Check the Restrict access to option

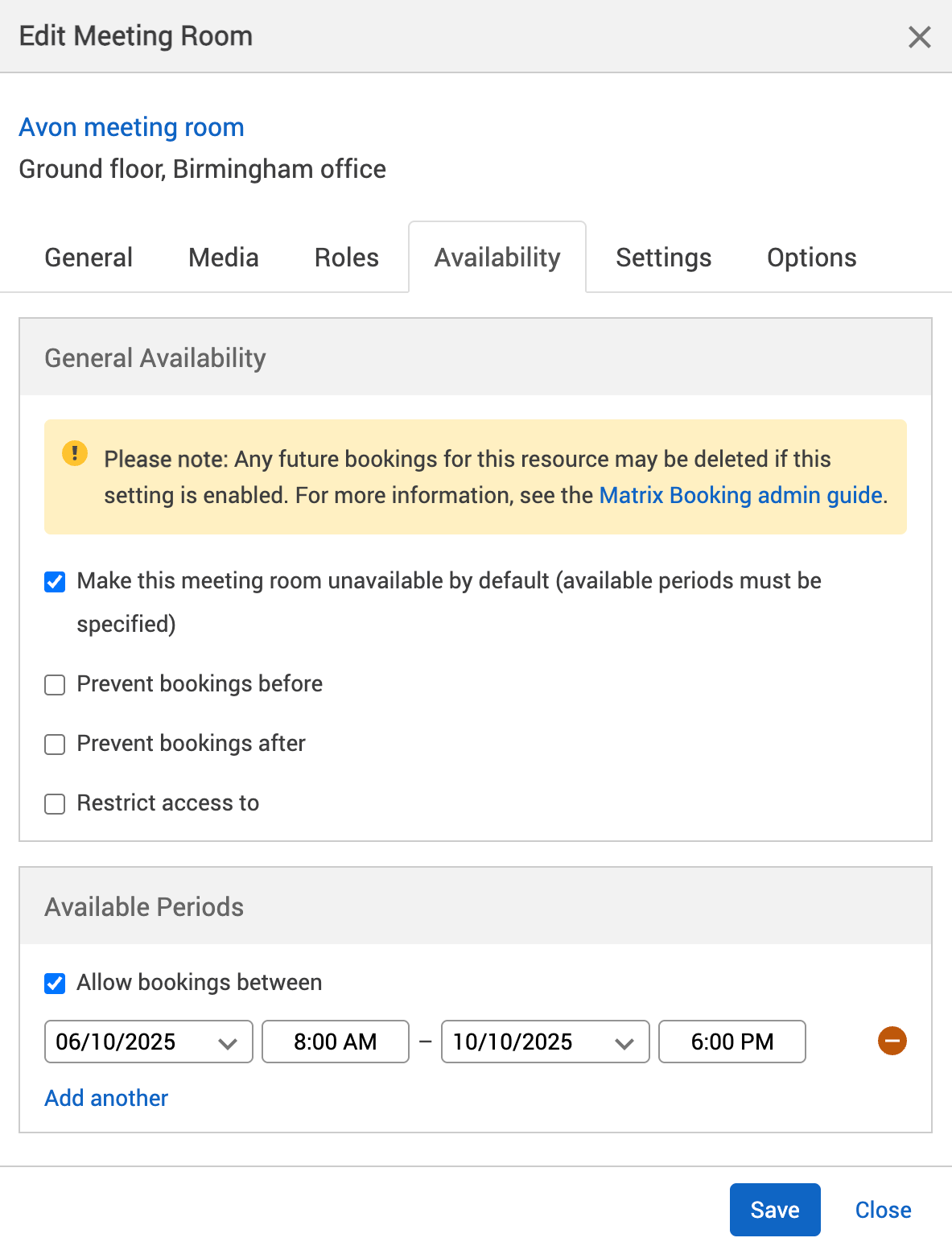[x=54, y=803]
